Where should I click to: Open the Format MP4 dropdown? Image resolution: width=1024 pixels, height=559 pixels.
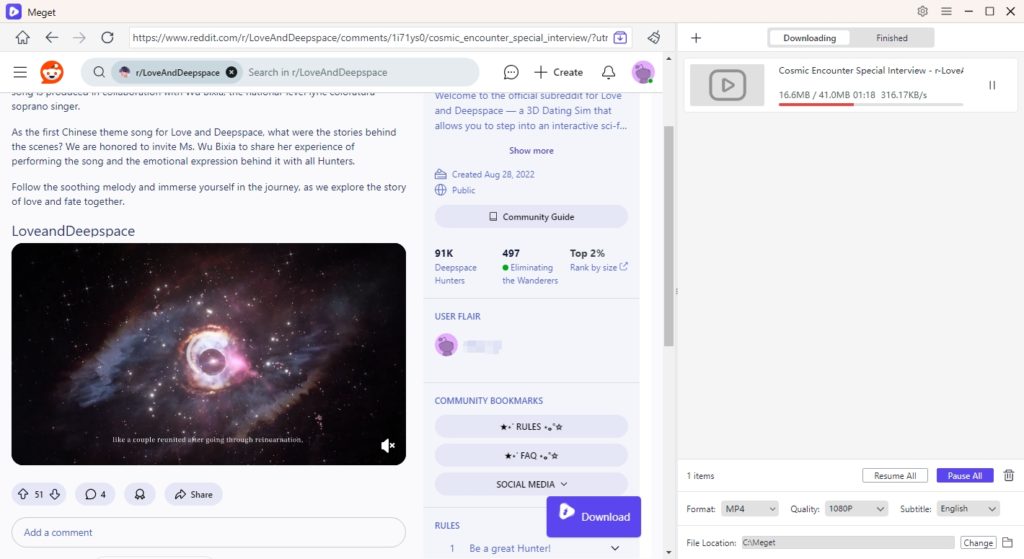(x=750, y=509)
